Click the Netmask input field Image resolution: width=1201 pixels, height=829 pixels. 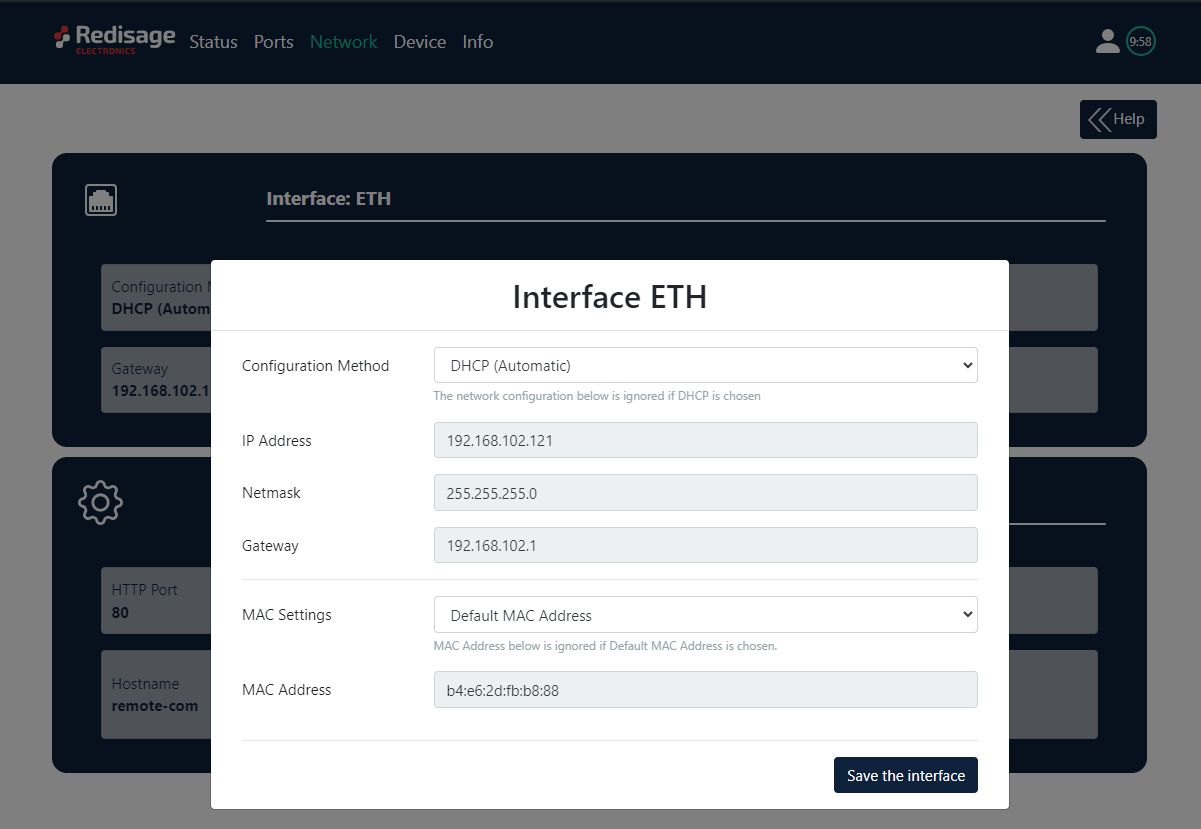pyautogui.click(x=705, y=493)
